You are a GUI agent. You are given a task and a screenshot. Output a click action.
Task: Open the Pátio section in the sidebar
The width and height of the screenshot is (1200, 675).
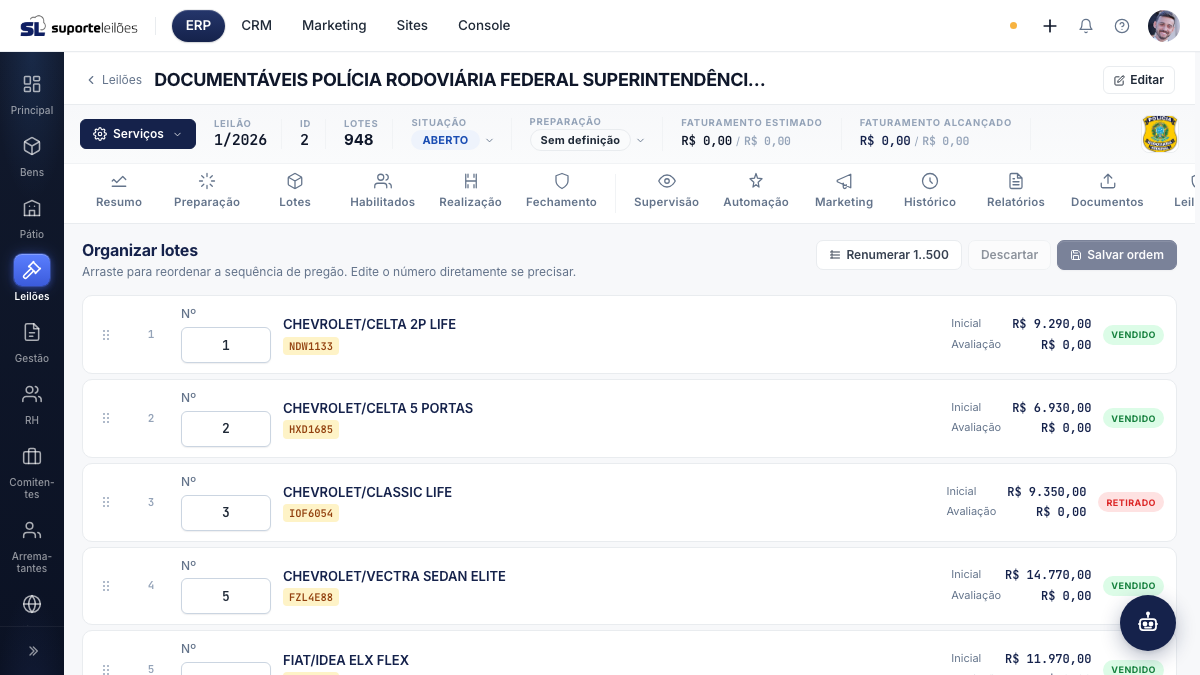[32, 218]
